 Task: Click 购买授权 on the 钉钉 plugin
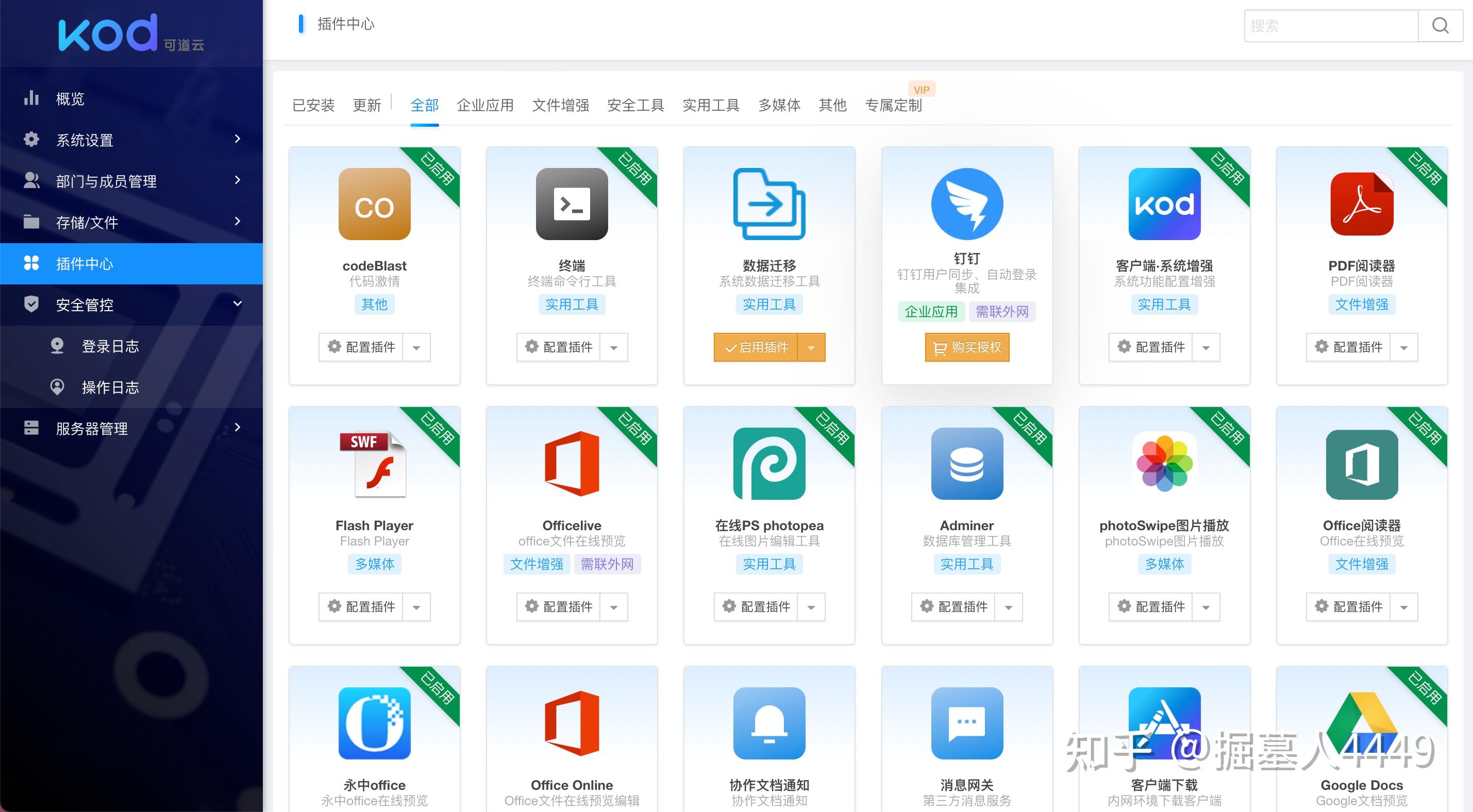(x=966, y=347)
